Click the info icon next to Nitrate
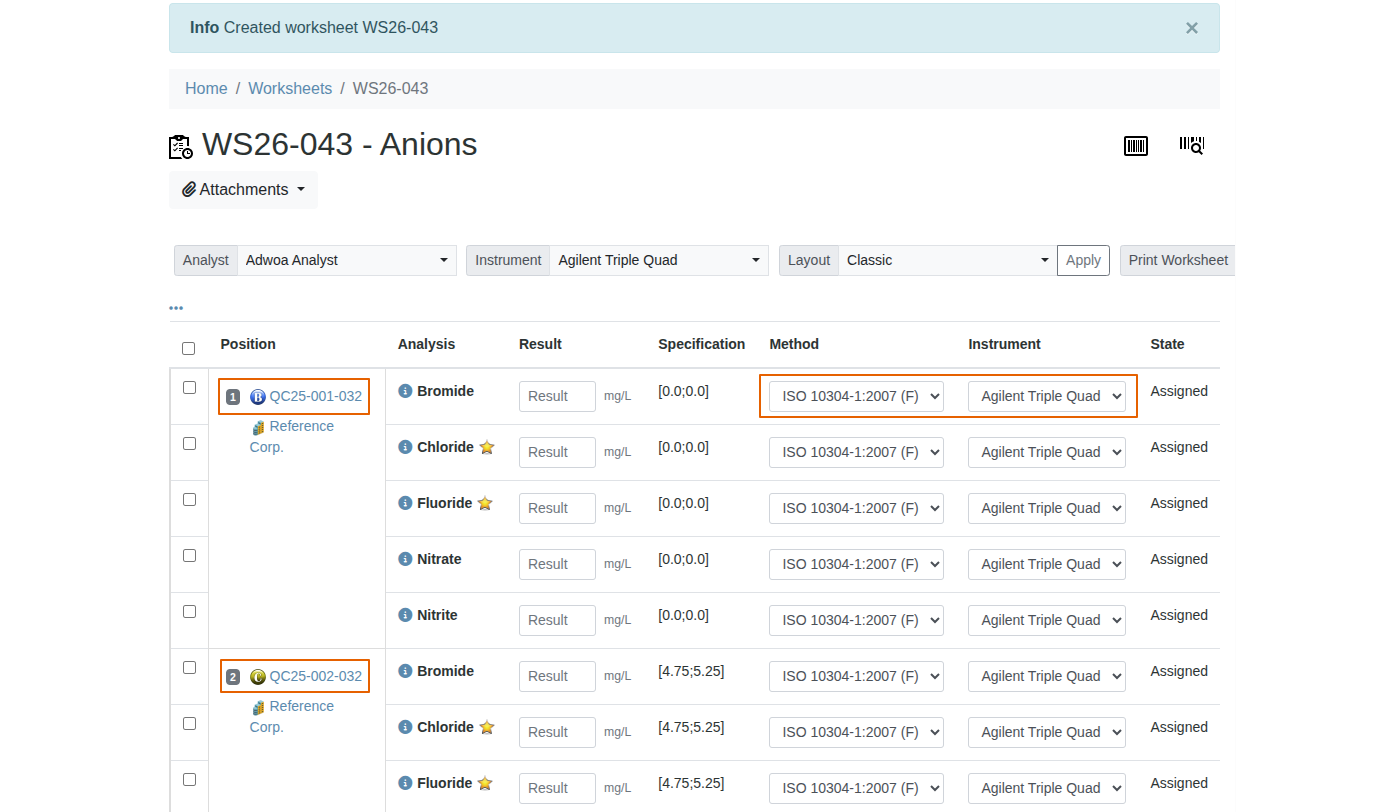The height and width of the screenshot is (812, 1400). 405,559
